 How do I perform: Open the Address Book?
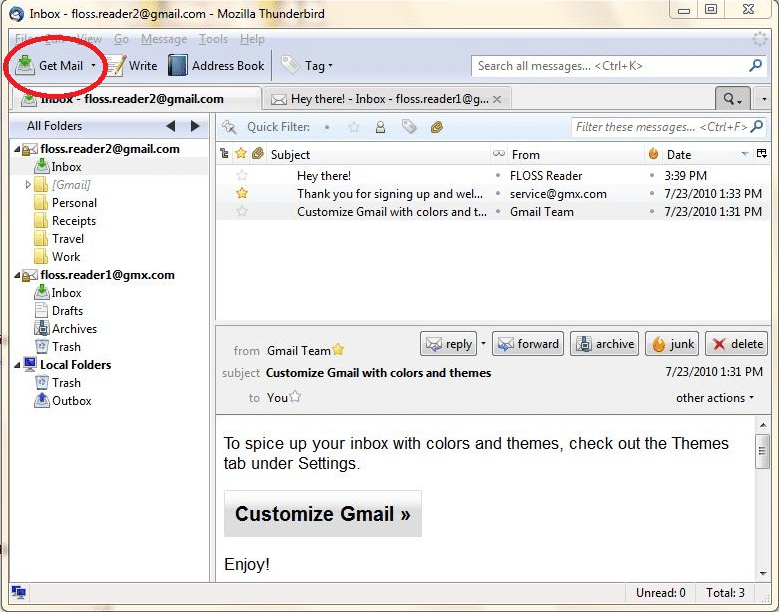tap(178, 66)
